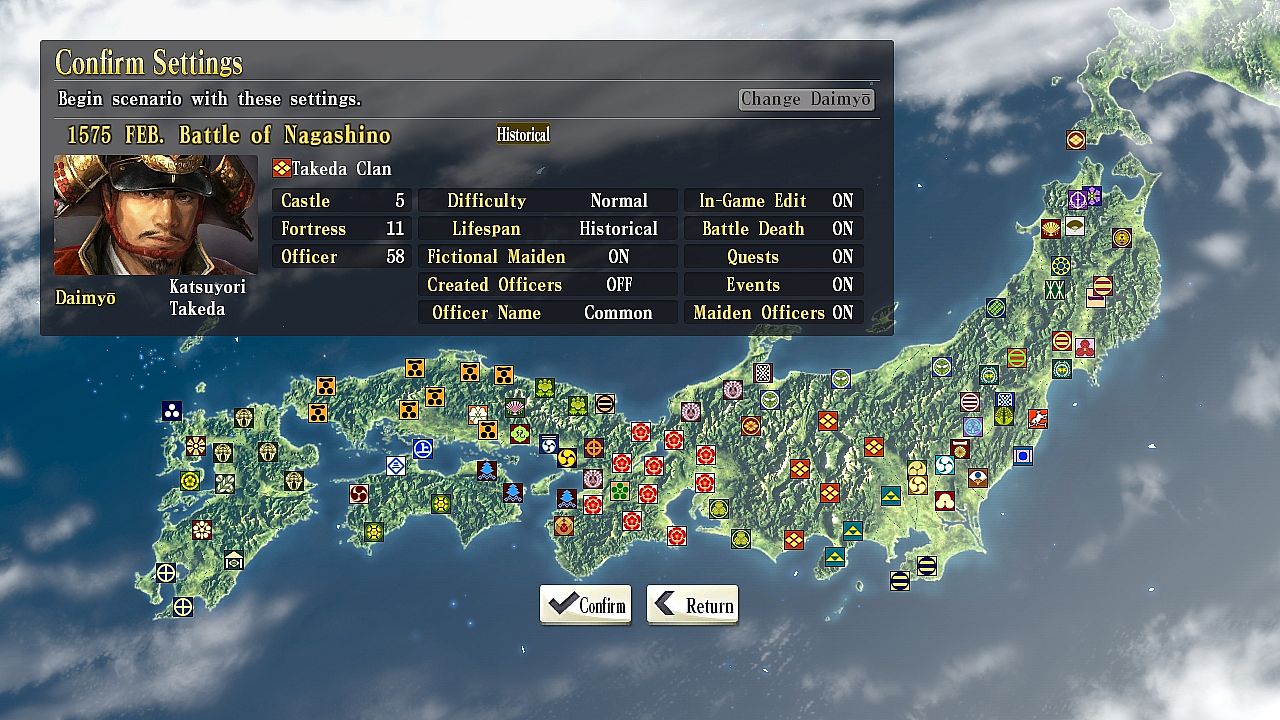Select the Officer 58 row

point(342,257)
